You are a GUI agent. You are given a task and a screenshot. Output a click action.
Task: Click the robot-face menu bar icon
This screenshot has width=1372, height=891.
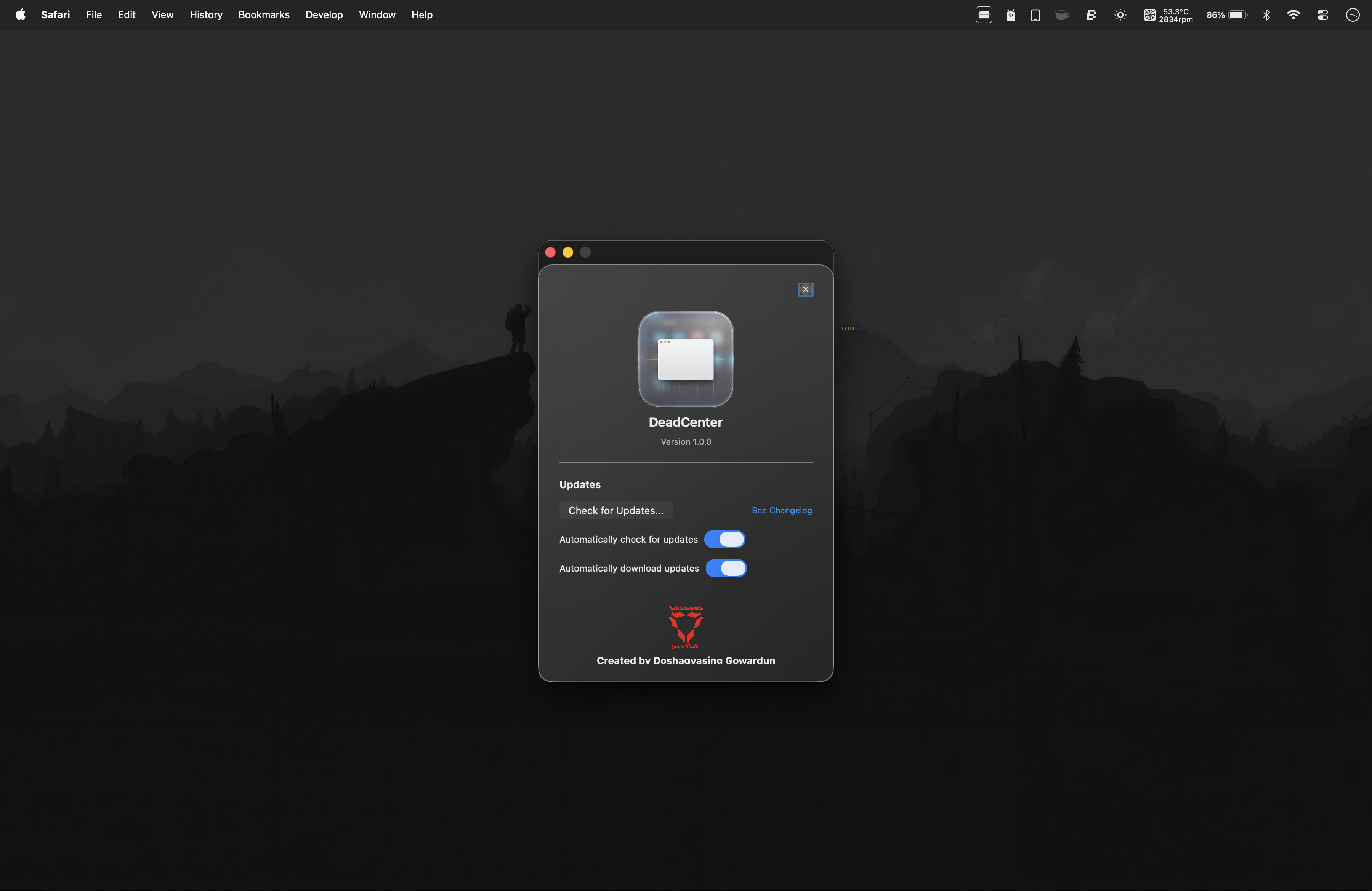click(1011, 15)
